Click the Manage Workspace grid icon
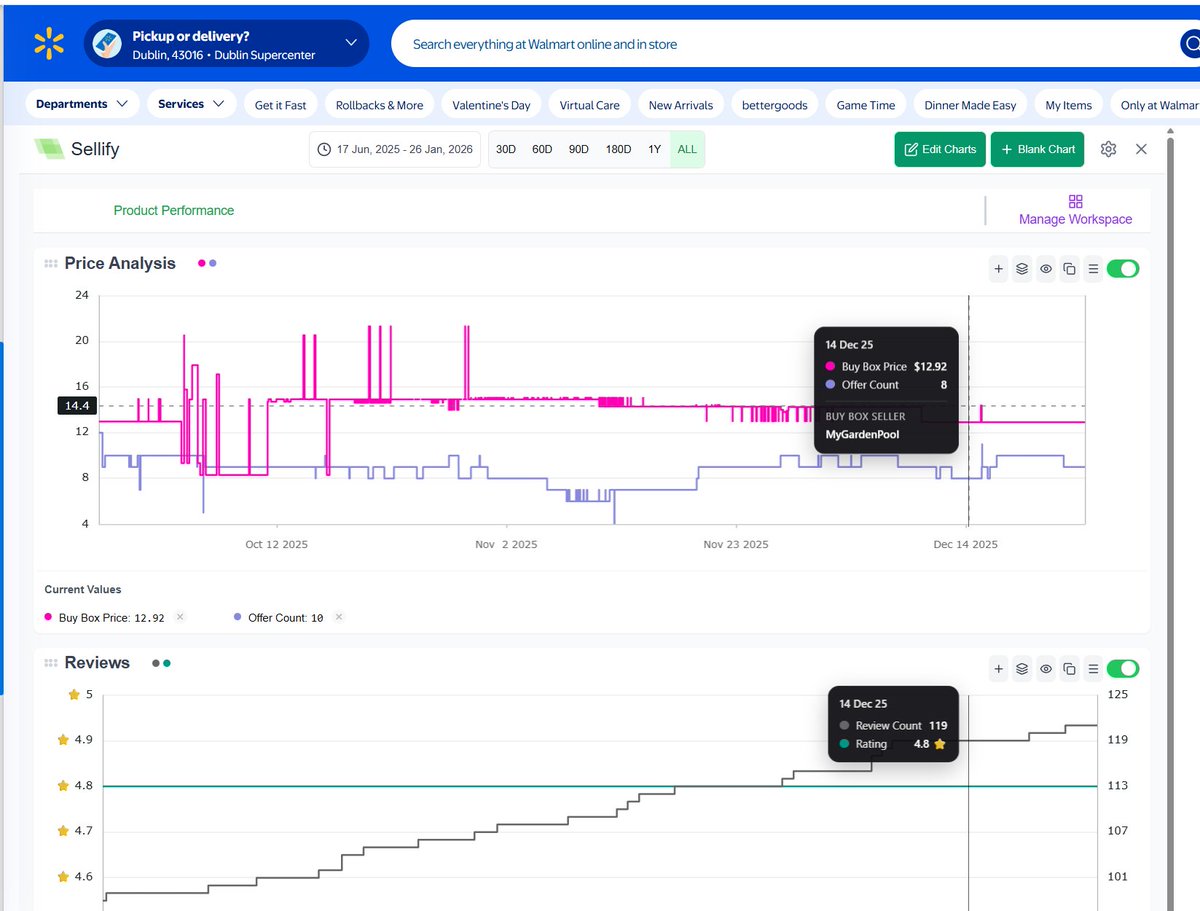 coord(1076,201)
